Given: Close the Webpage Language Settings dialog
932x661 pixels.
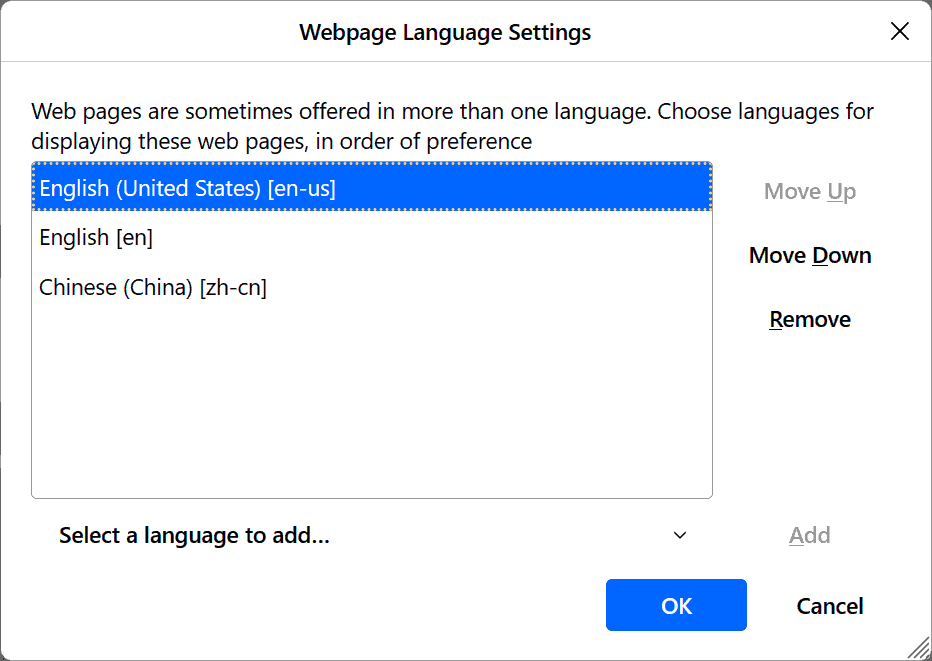Looking at the screenshot, I should 900,32.
